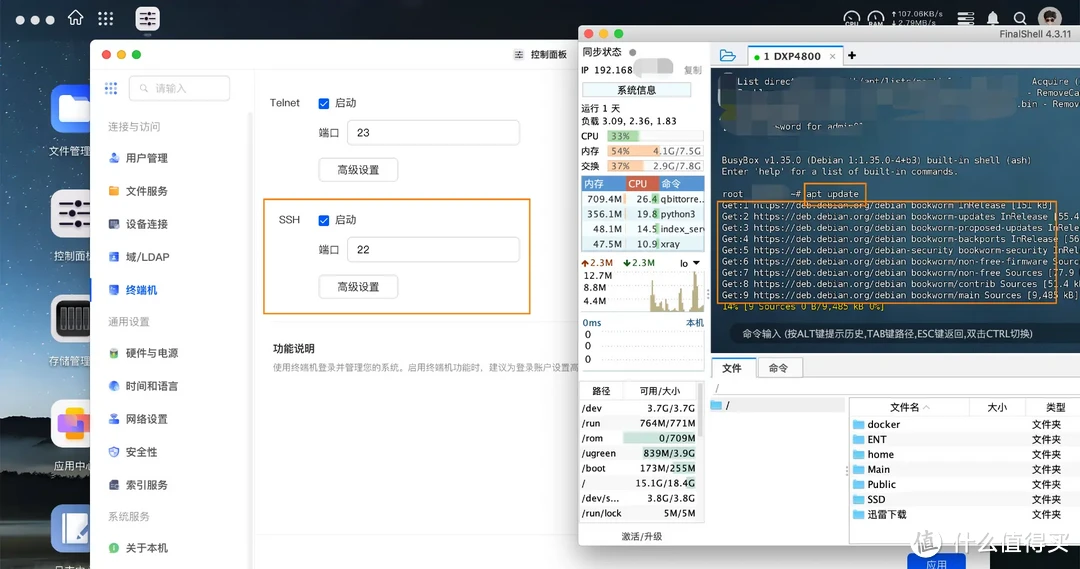
Task: Select 终端机 in sidebar
Action: 133,290
